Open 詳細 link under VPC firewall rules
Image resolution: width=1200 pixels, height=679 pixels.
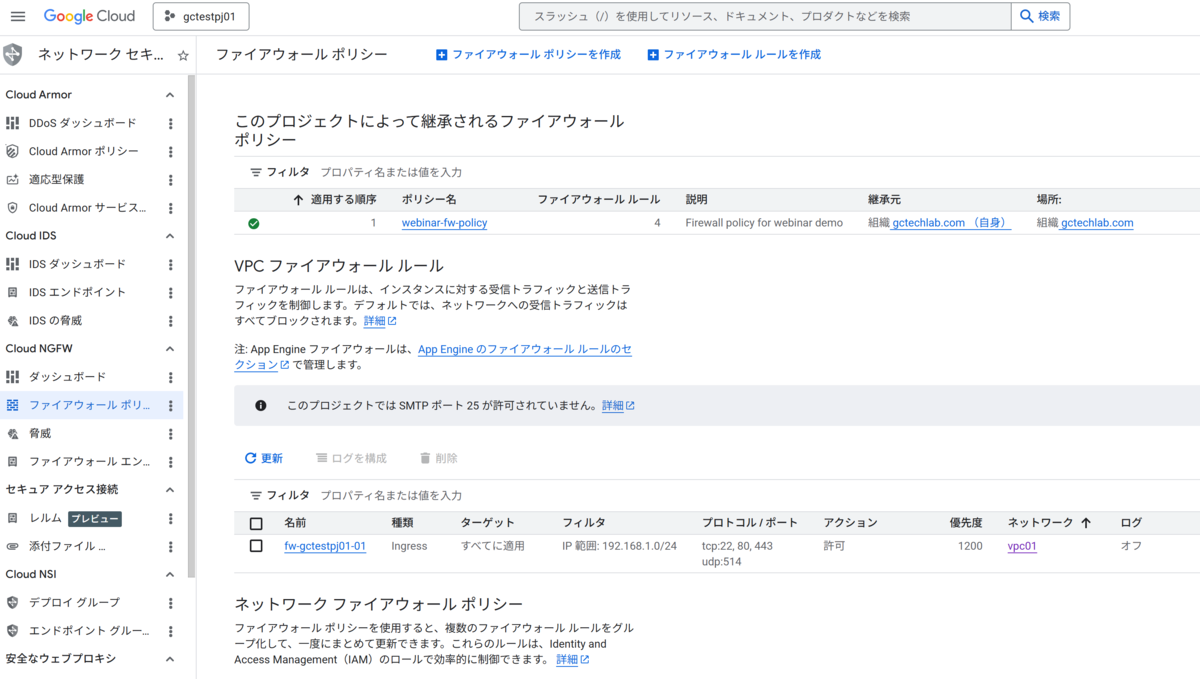[380, 322]
